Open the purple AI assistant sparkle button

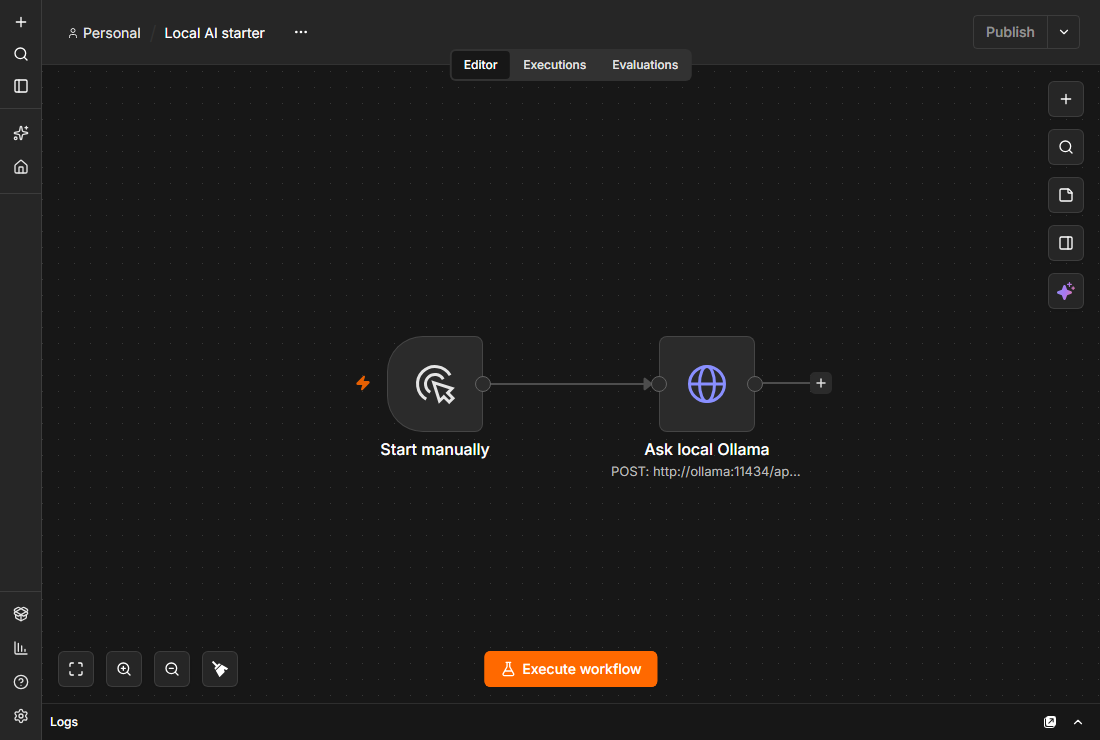coord(1066,291)
